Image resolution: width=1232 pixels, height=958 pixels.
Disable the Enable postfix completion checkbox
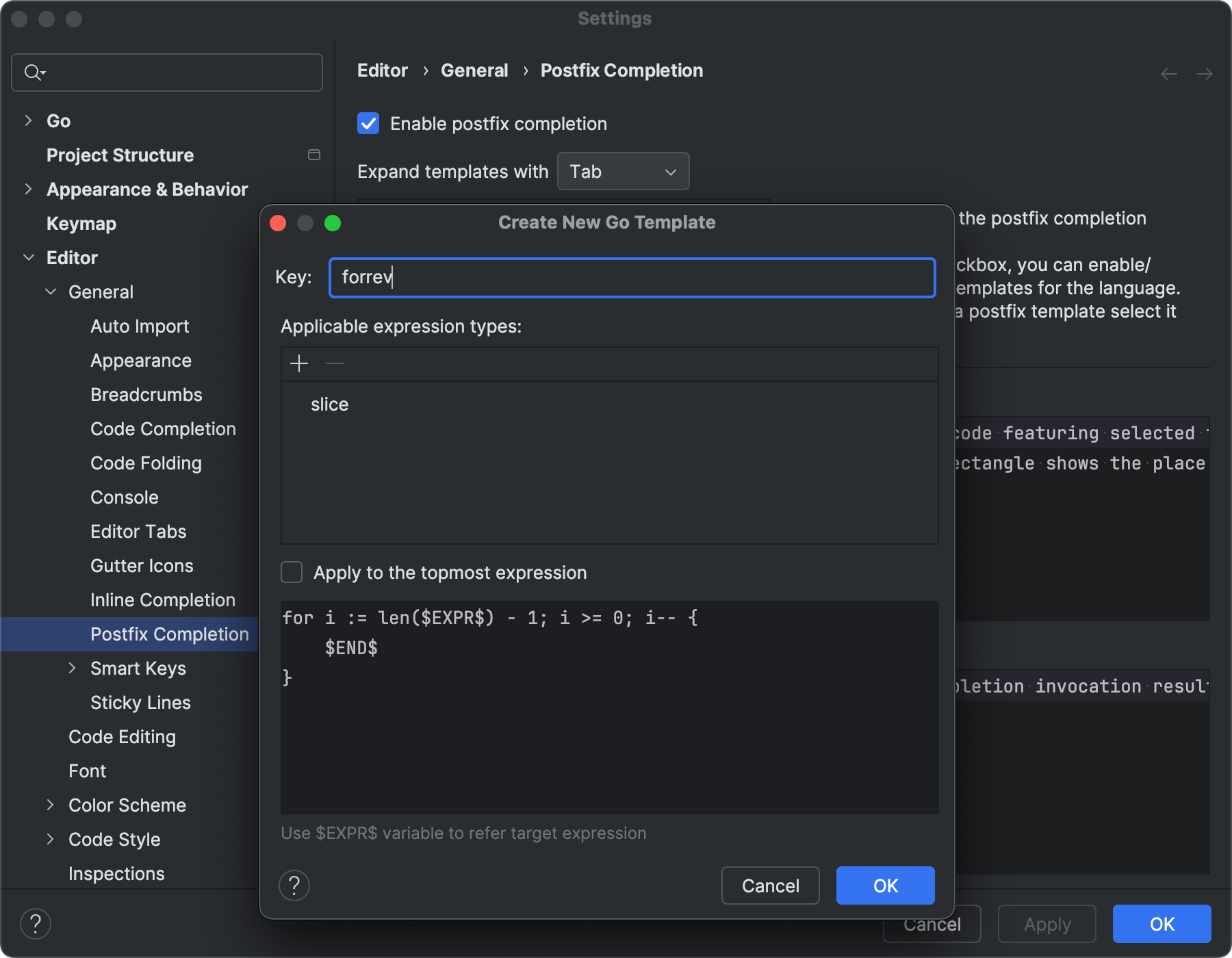click(368, 123)
